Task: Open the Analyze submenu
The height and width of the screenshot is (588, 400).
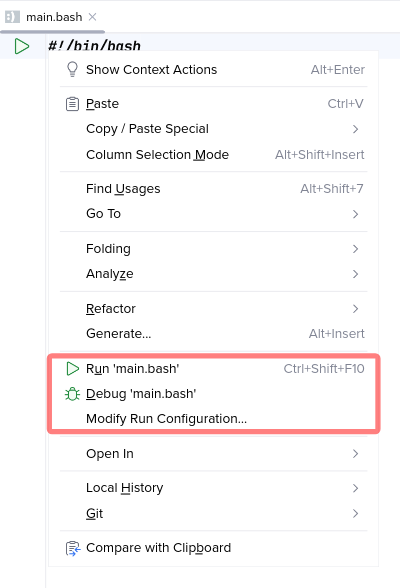Action: point(213,274)
